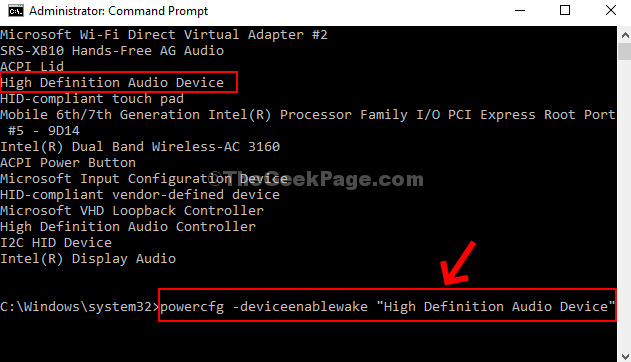Viewport: 631px width, 362px height.
Task: Close the Administrator Command Prompt window
Action: coord(611,10)
